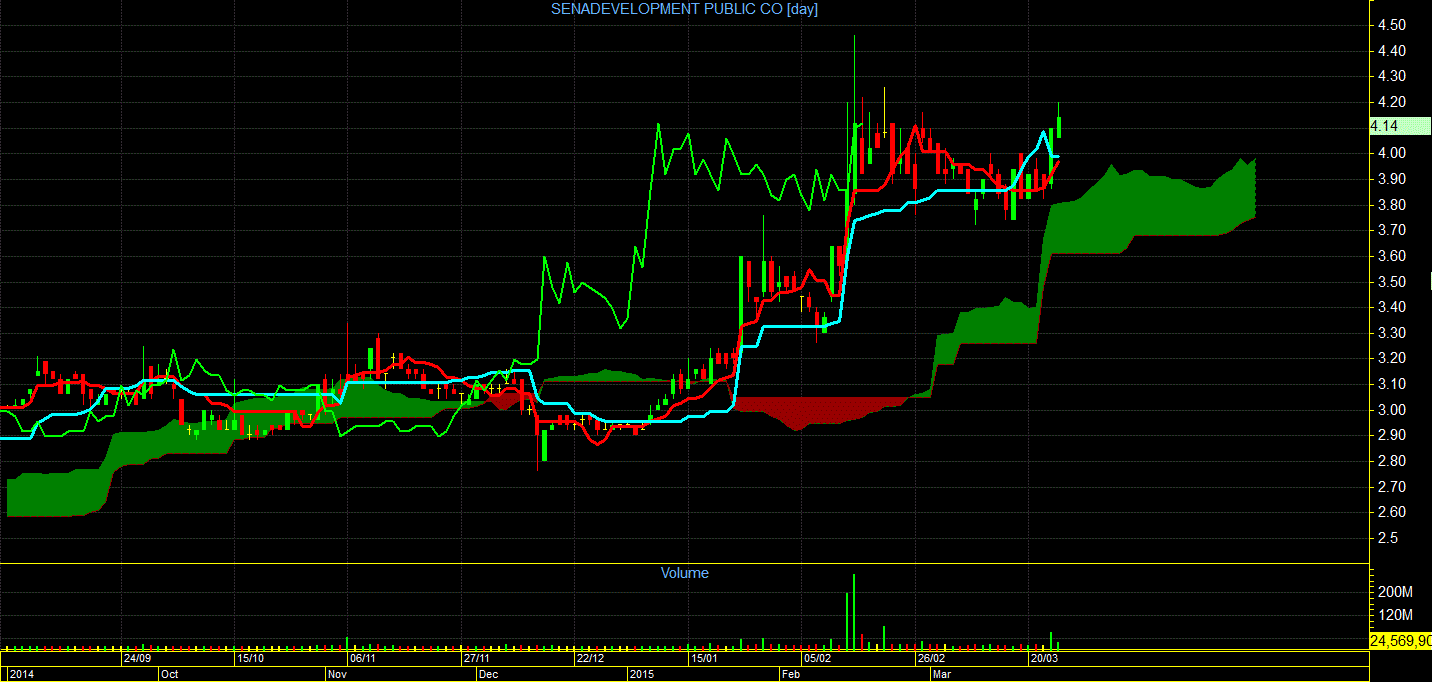Click the 3.70 price axis label
The height and width of the screenshot is (682, 1432).
tap(1392, 230)
